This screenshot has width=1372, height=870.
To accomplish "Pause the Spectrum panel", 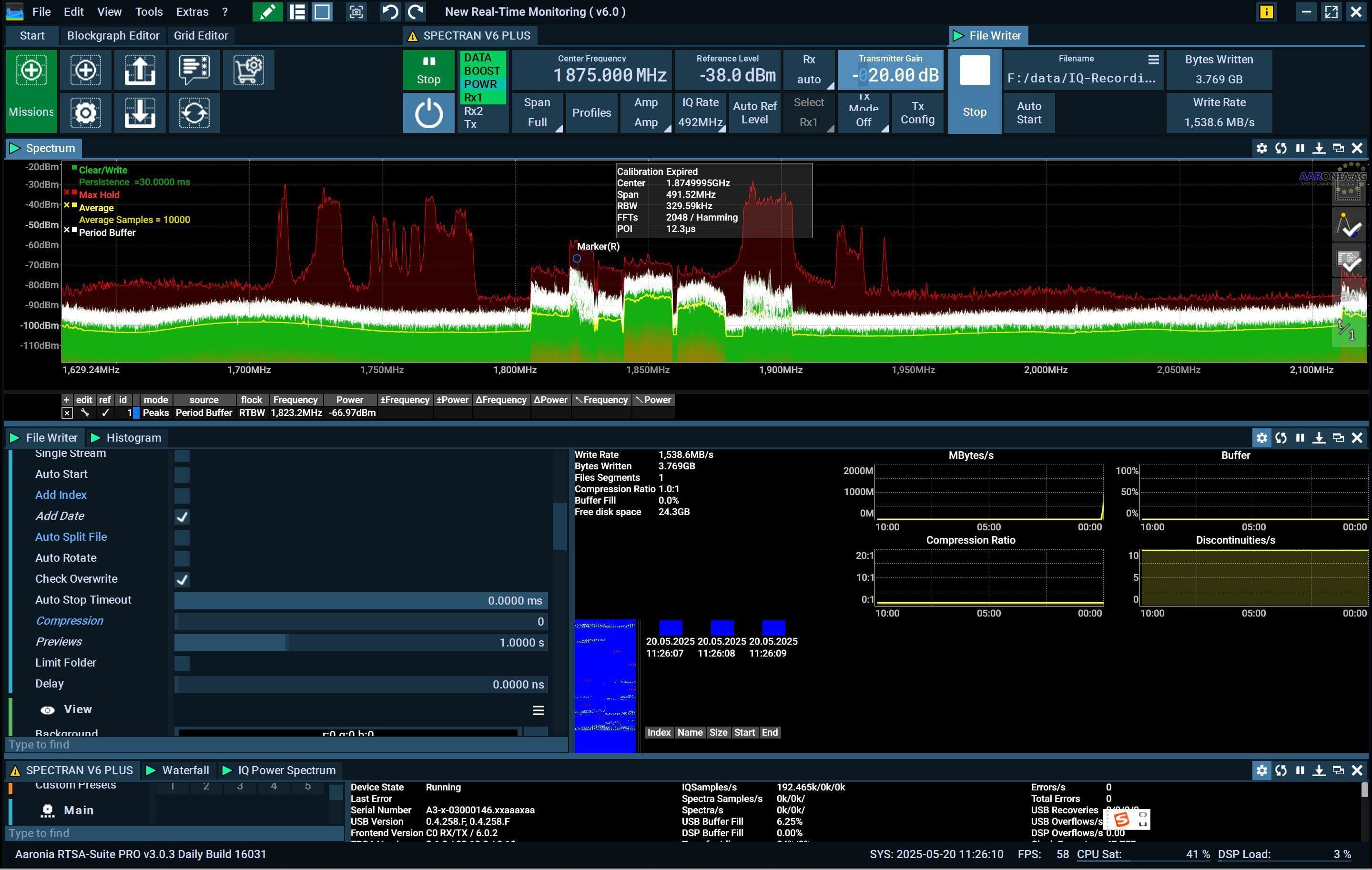I will [x=1300, y=148].
